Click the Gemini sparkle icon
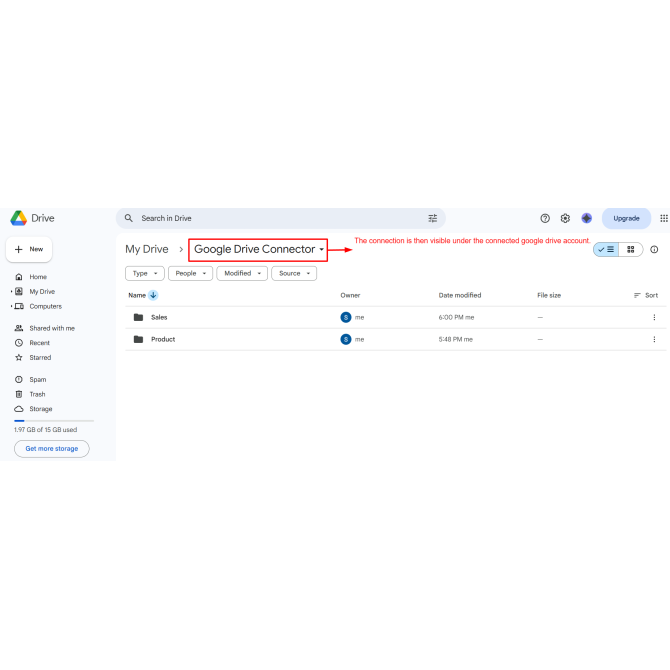This screenshot has width=670, height=670. 587,218
